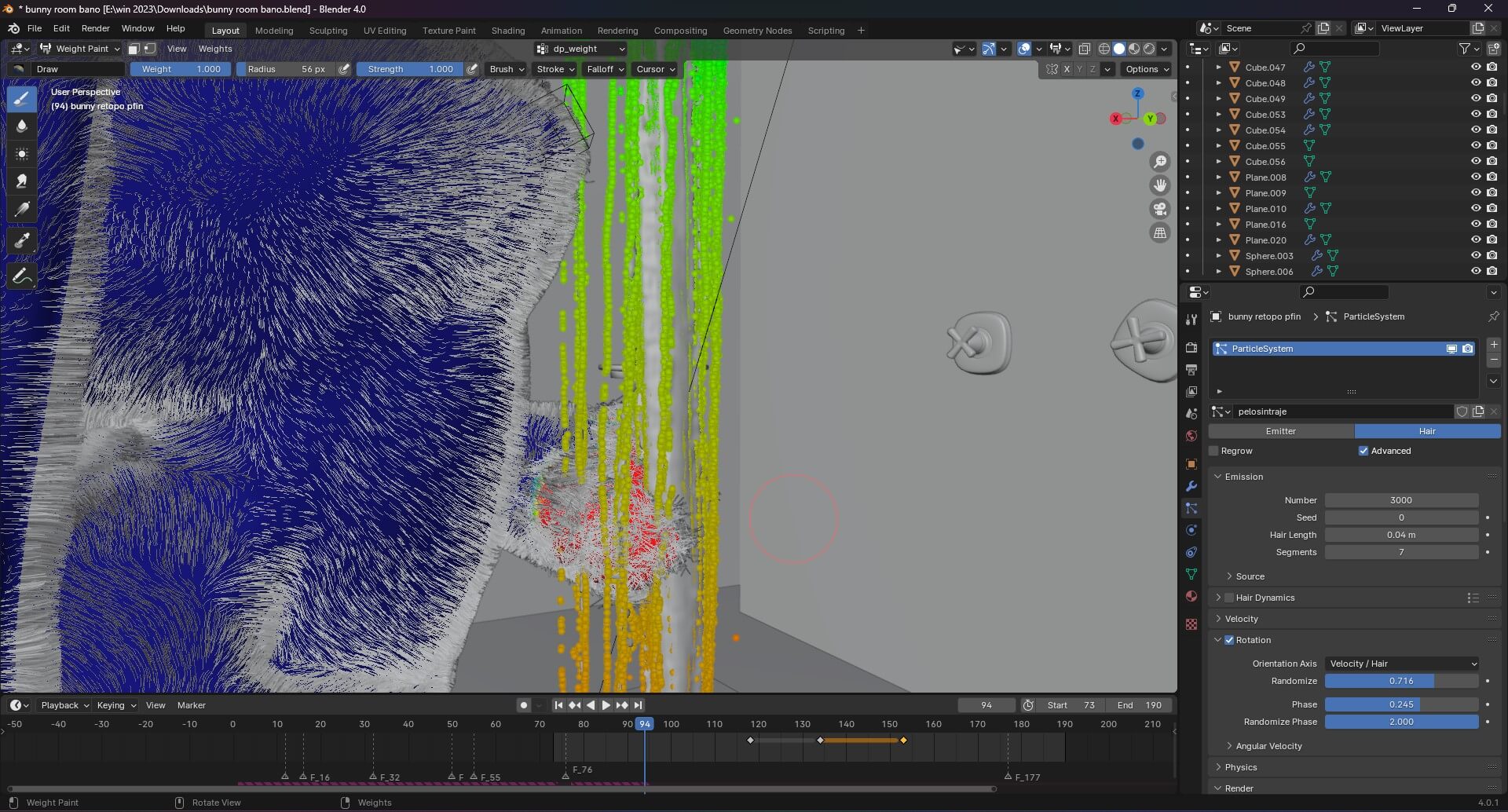This screenshot has width=1508, height=812.
Task: Enable the Regrow checkbox
Action: point(1214,451)
